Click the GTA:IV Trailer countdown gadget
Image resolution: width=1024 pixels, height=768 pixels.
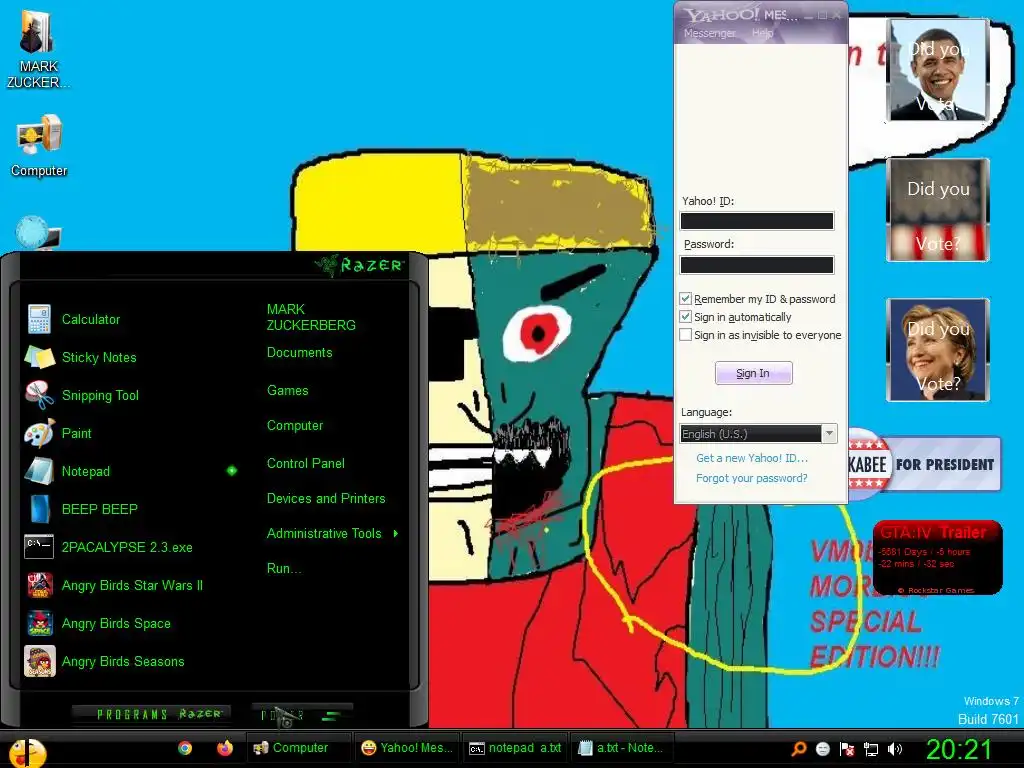point(937,558)
